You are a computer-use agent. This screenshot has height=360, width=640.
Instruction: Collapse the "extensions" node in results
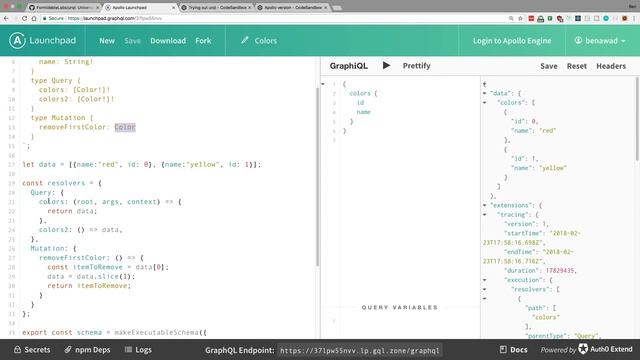point(484,205)
